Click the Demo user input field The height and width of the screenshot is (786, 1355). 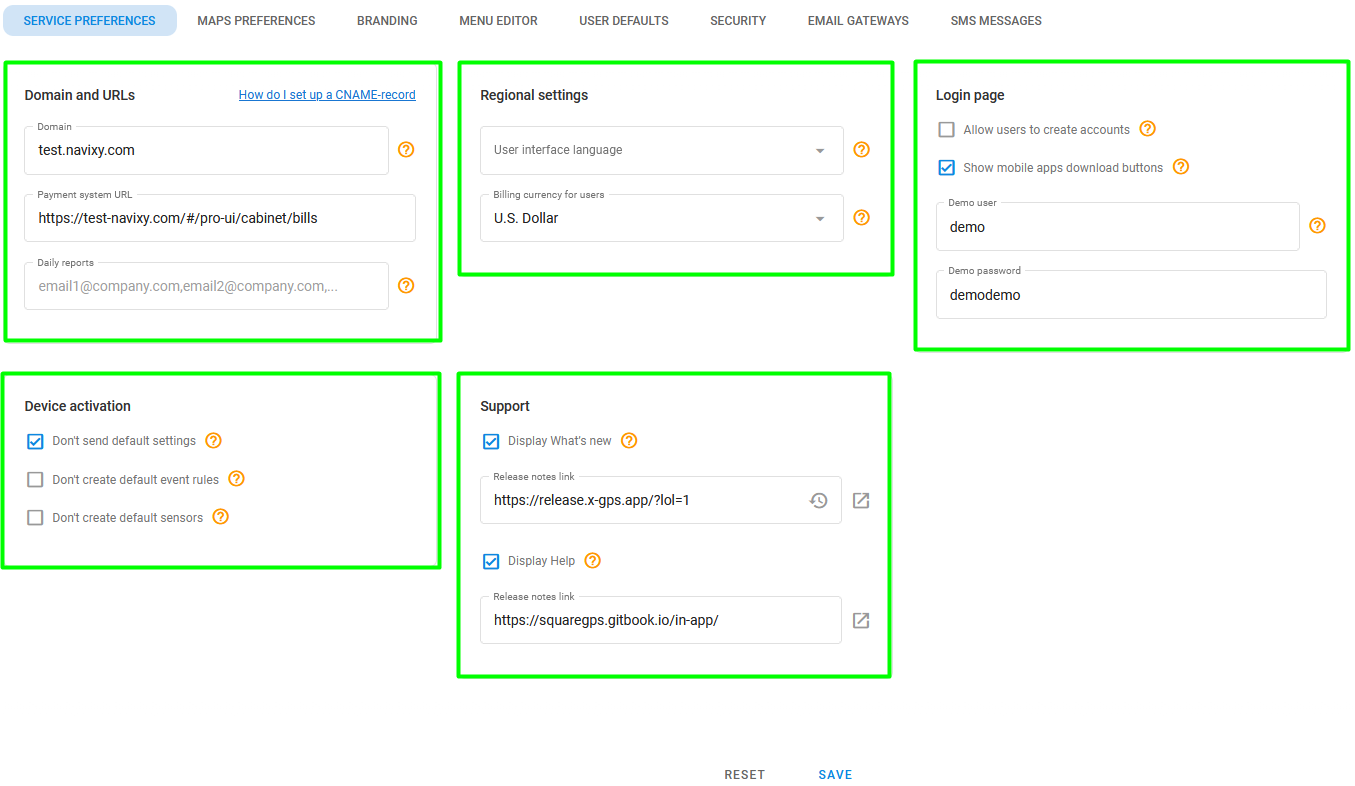click(1118, 227)
